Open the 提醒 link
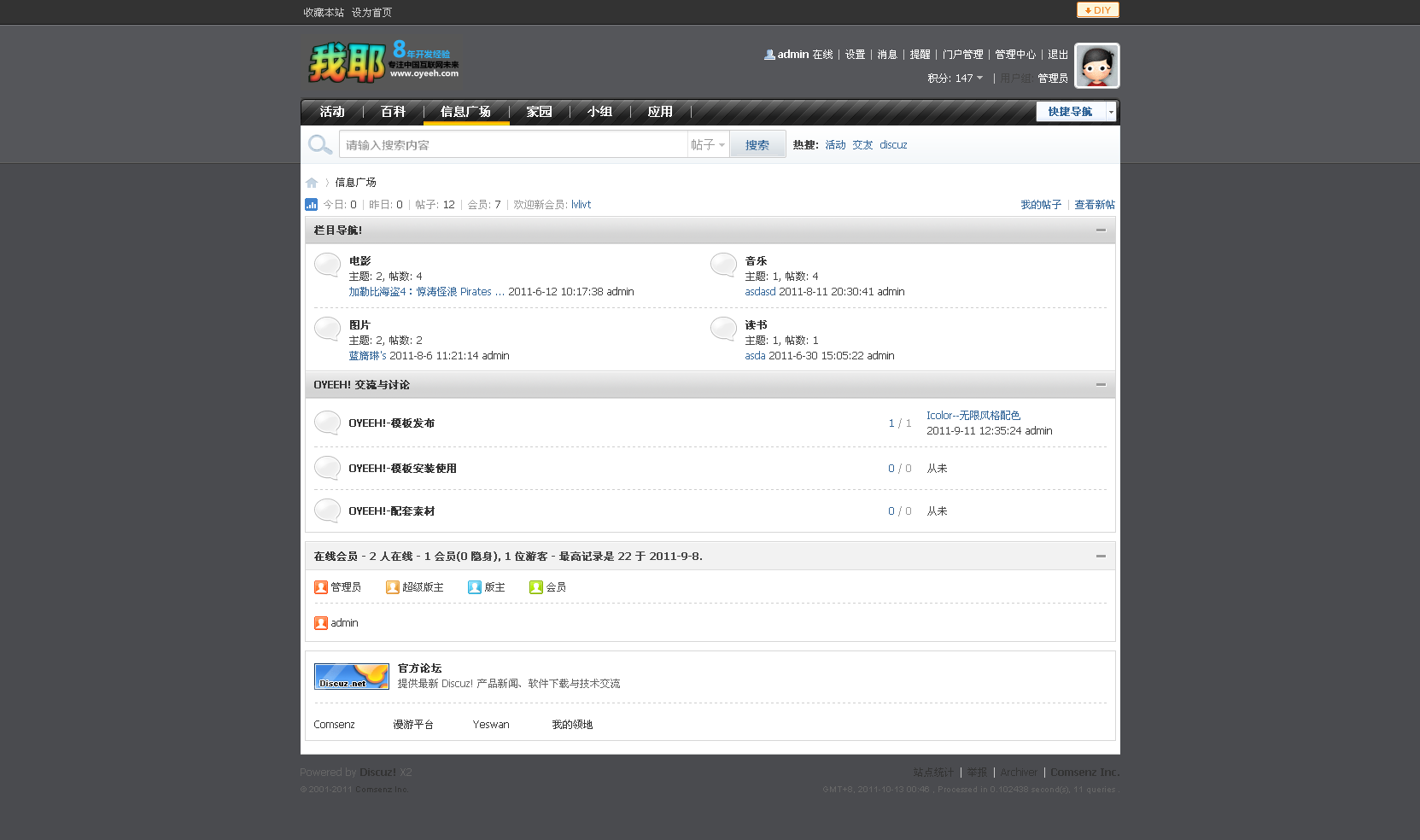The height and width of the screenshot is (840, 1420). [920, 55]
